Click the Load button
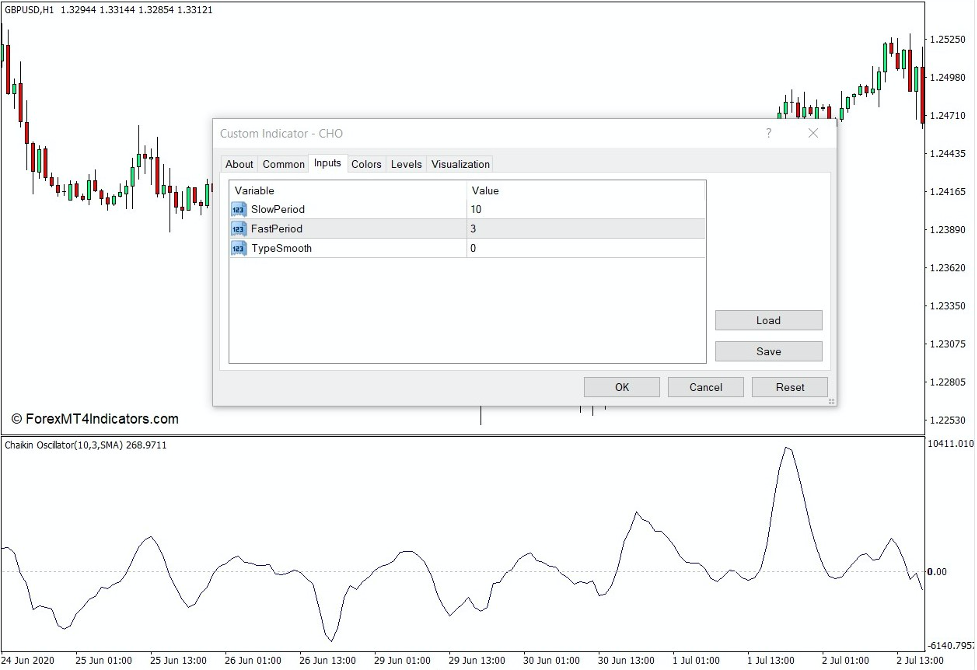977x670 pixels. (768, 320)
